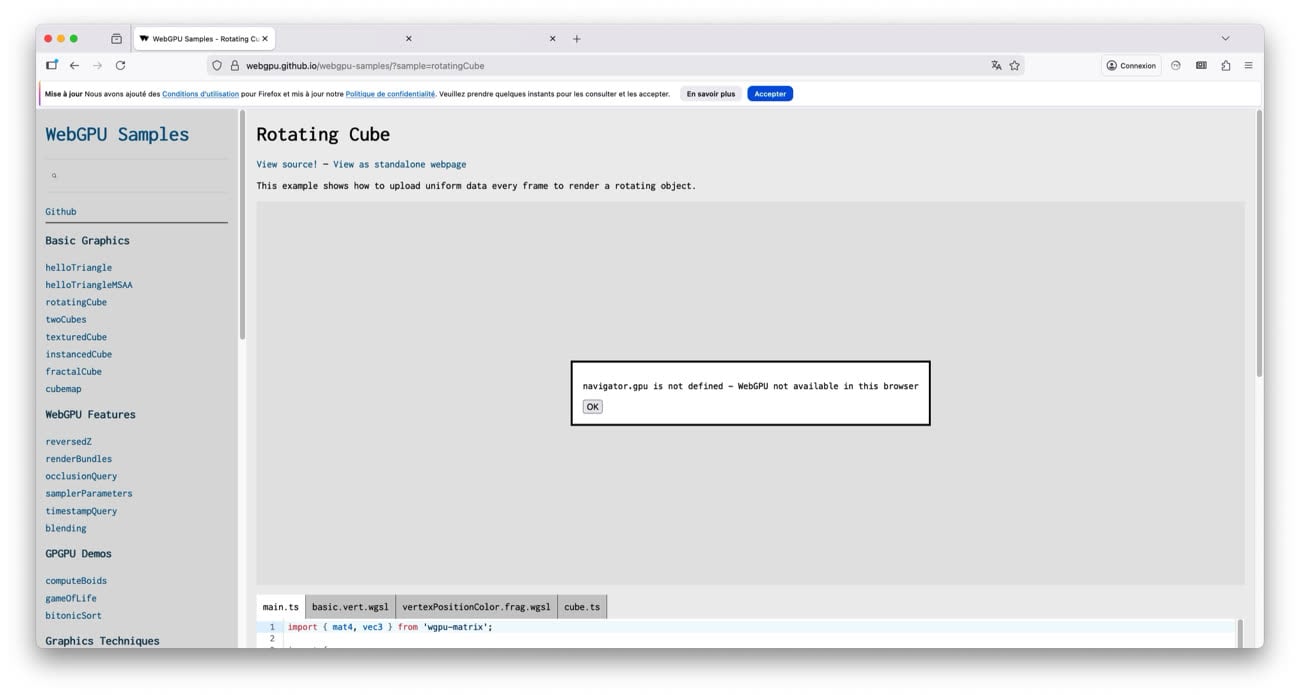Go back using the back arrow
Viewport: 1300px width, 695px height.
(74, 66)
